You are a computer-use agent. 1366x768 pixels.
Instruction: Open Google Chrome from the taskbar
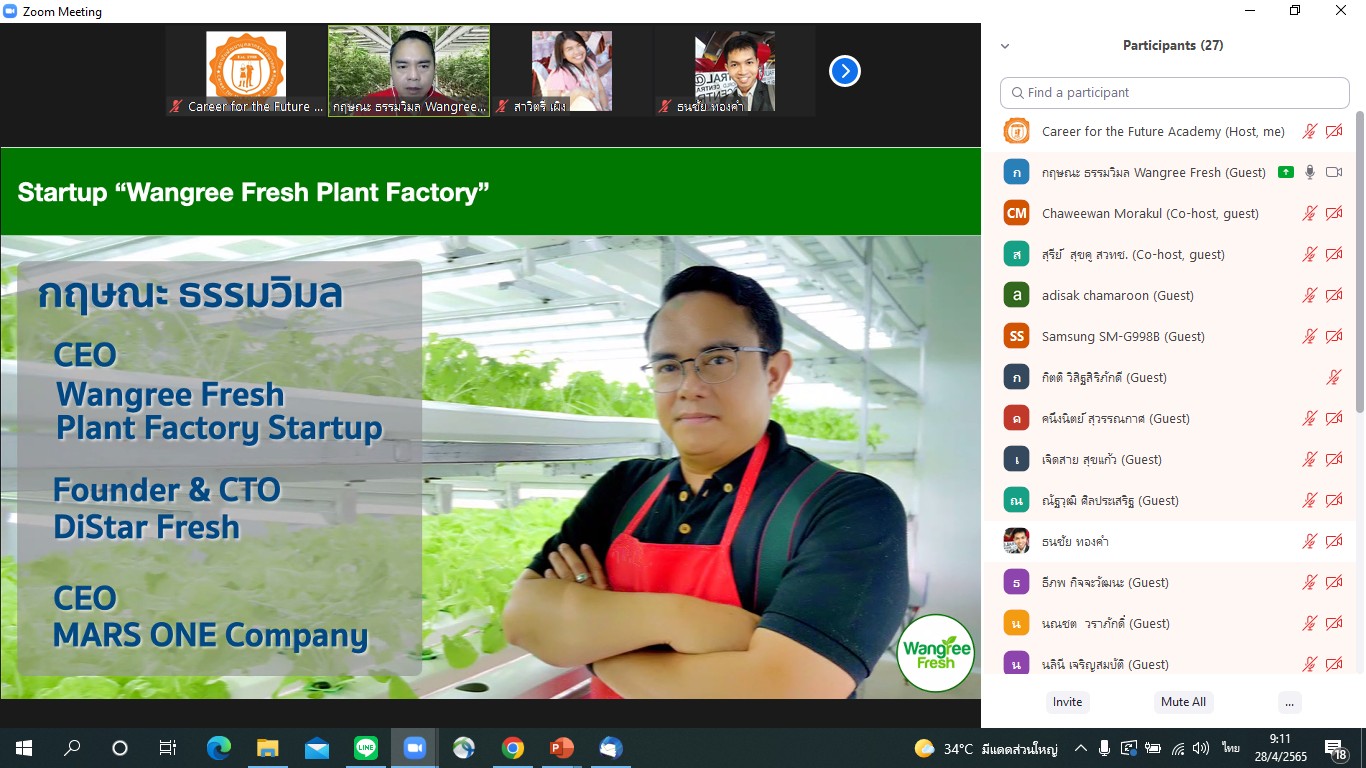pyautogui.click(x=512, y=748)
